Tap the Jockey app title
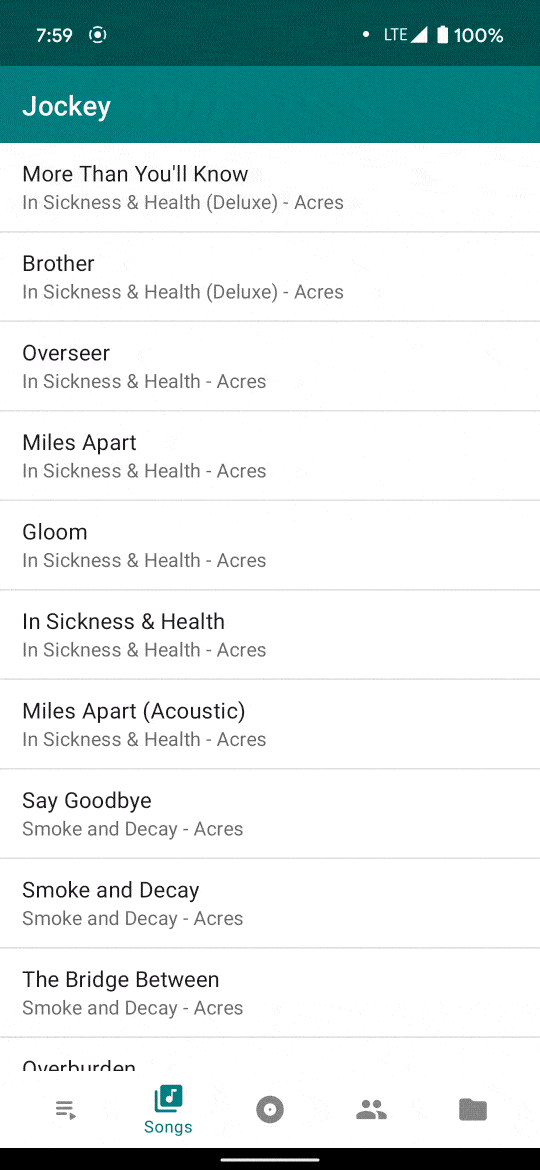The image size is (540, 1170). (66, 106)
